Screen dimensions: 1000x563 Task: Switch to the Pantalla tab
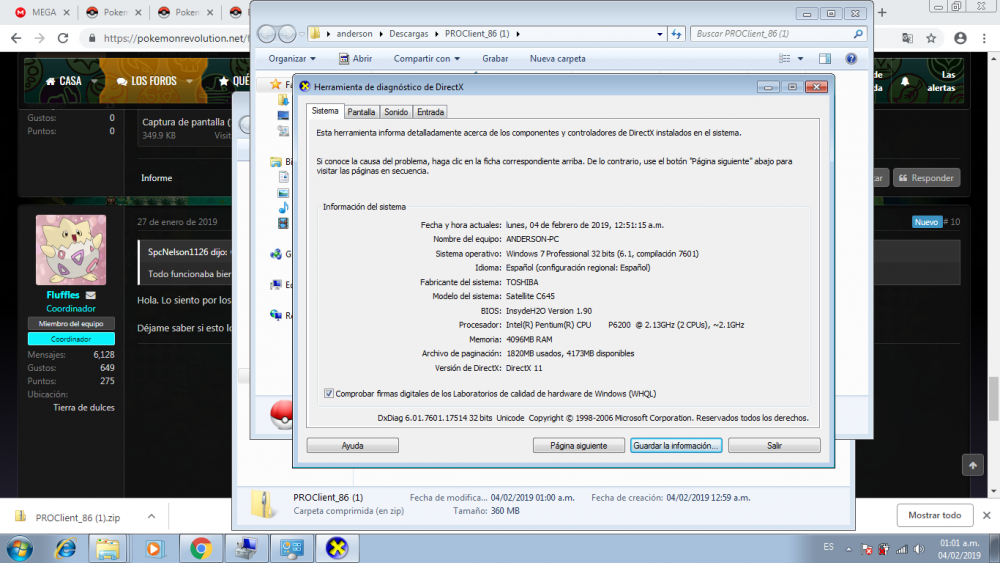pos(361,112)
